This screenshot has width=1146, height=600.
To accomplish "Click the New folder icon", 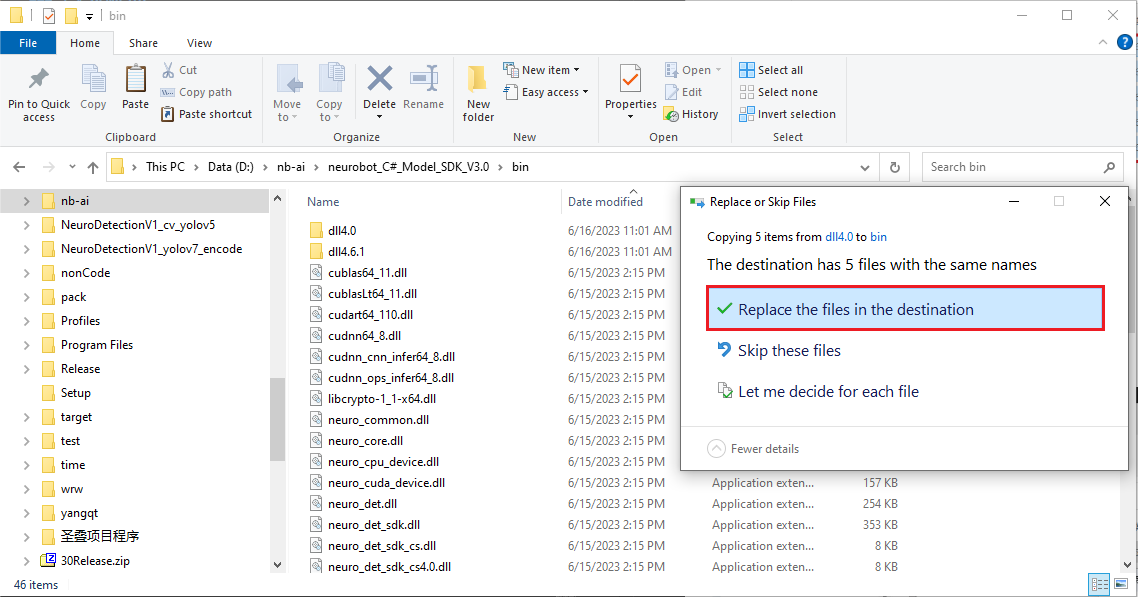I will click(478, 79).
